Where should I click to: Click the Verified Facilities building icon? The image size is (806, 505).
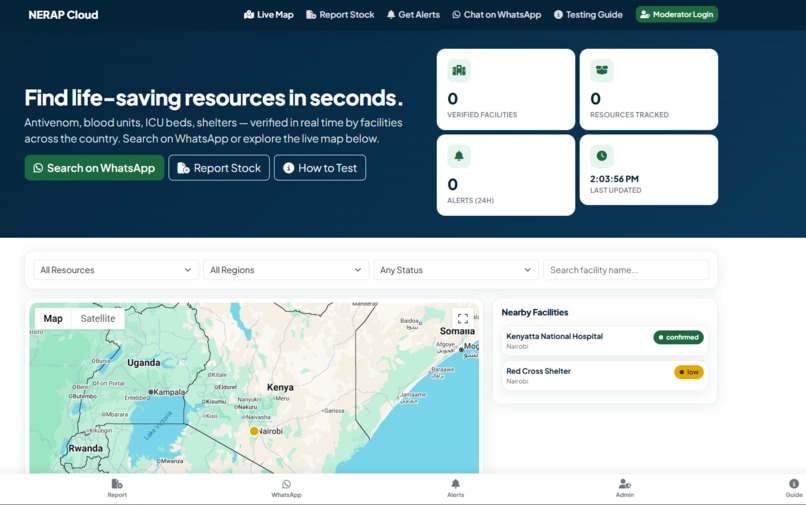(459, 70)
